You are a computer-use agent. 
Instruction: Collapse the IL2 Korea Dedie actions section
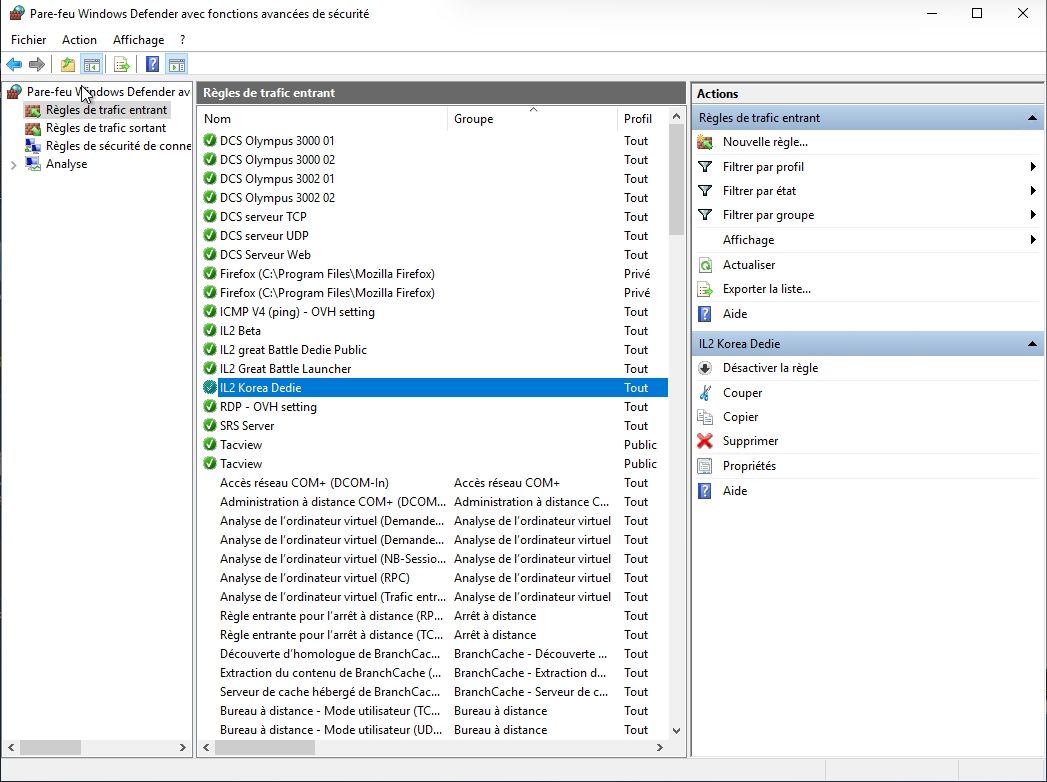pos(1032,344)
